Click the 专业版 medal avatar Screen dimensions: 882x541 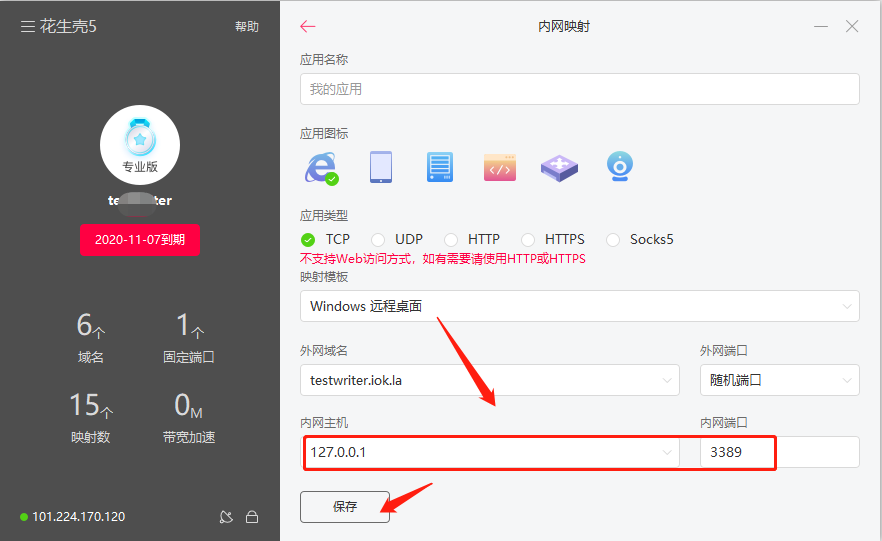pos(140,145)
